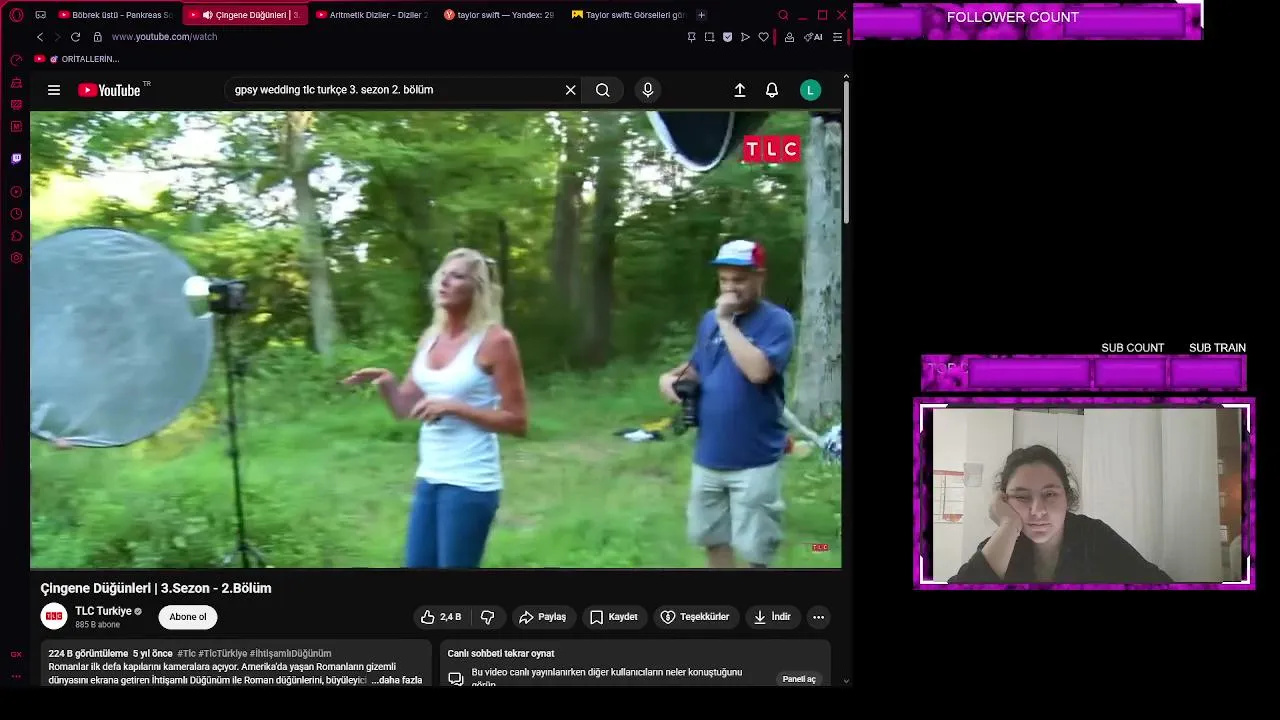Click the video player to pause

coord(436,340)
